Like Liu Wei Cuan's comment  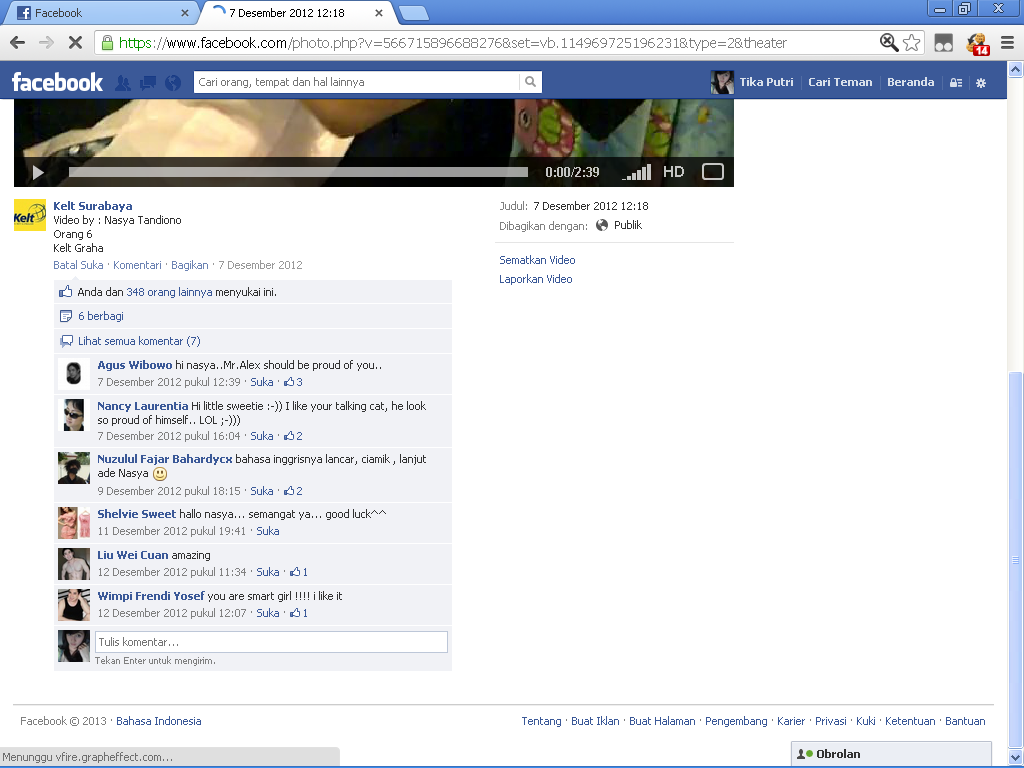click(x=268, y=572)
